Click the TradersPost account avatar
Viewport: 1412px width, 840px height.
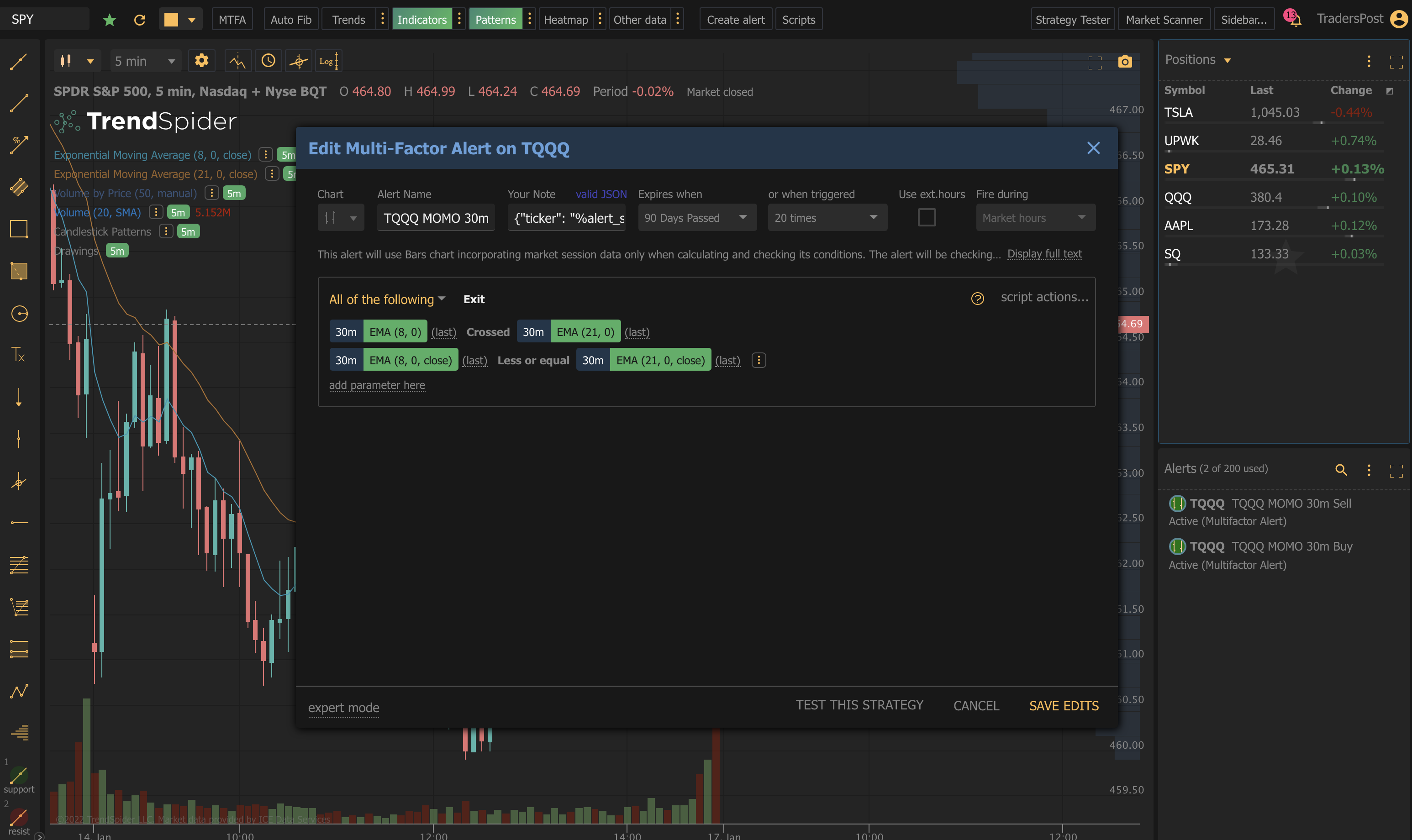point(1398,19)
